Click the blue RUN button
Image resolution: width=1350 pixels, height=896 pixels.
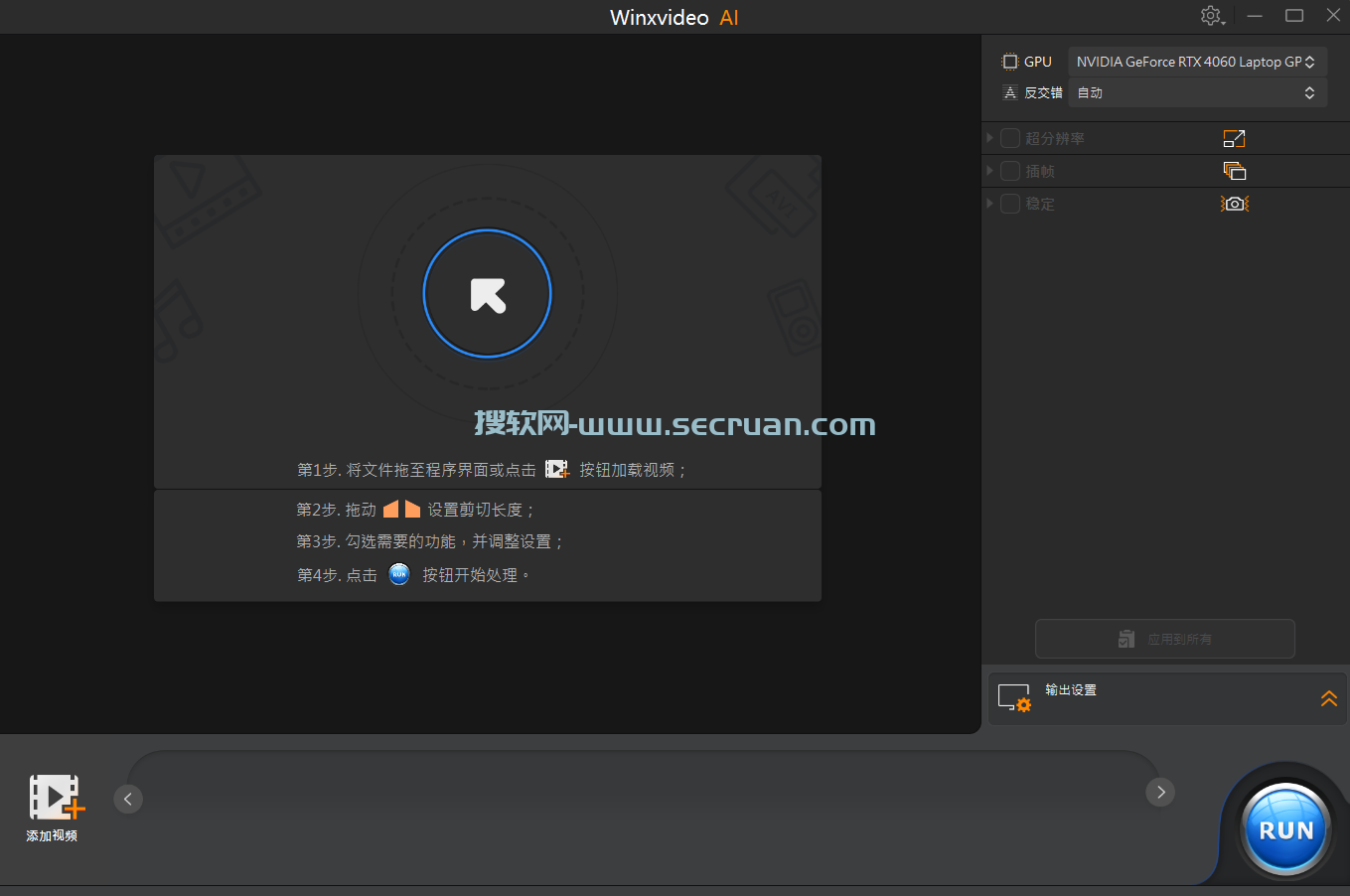(1286, 829)
